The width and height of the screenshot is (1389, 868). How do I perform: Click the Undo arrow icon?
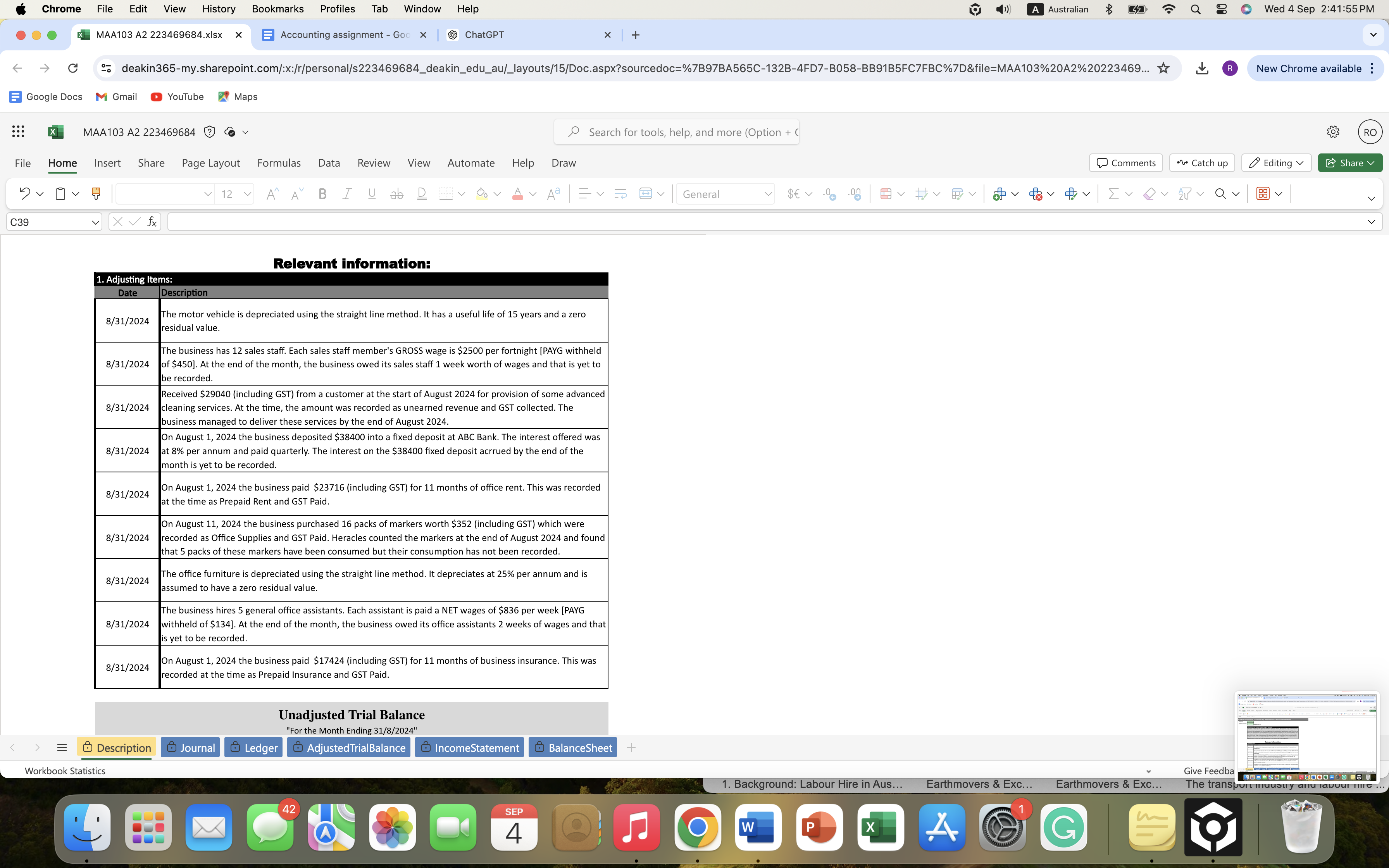pos(25,194)
